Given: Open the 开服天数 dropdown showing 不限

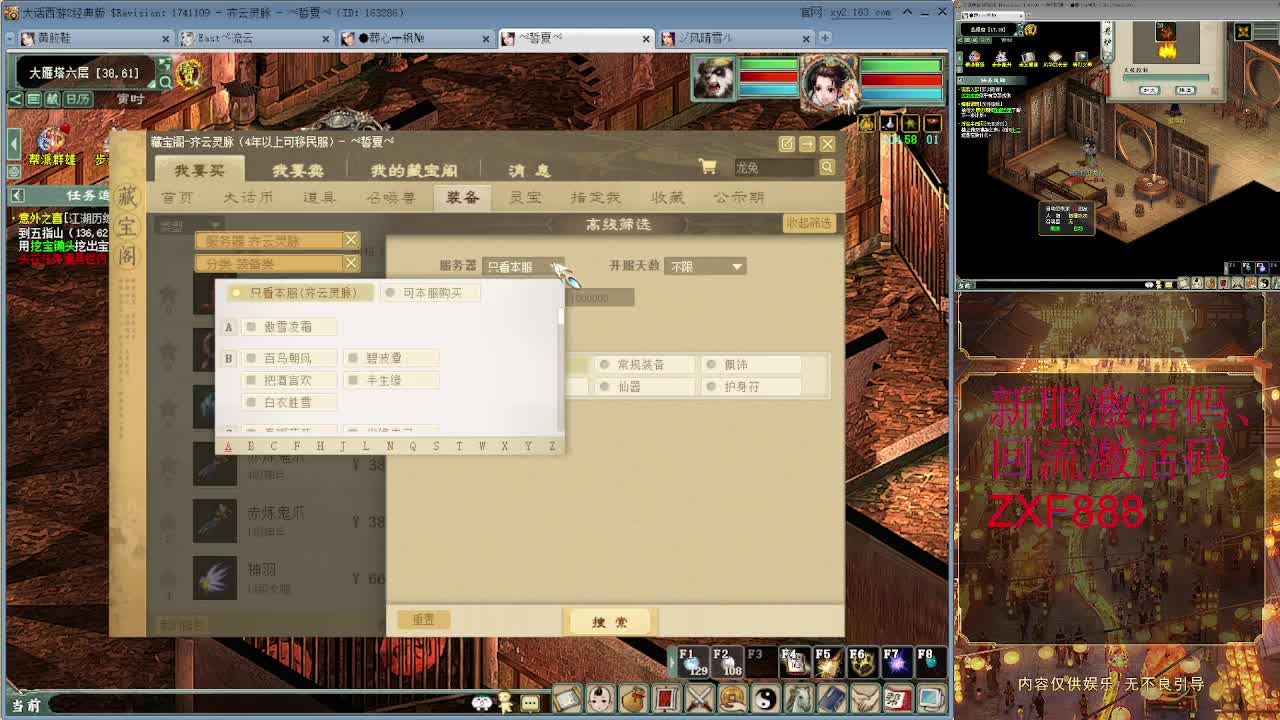Looking at the screenshot, I should click(x=705, y=267).
